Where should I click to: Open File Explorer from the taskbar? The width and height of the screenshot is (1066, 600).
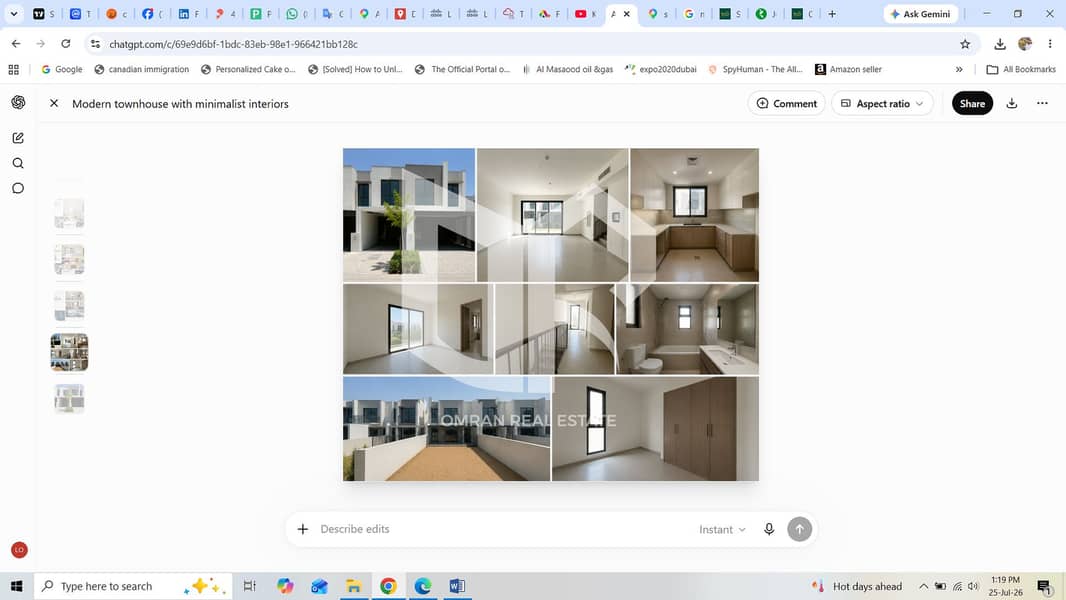[354, 586]
